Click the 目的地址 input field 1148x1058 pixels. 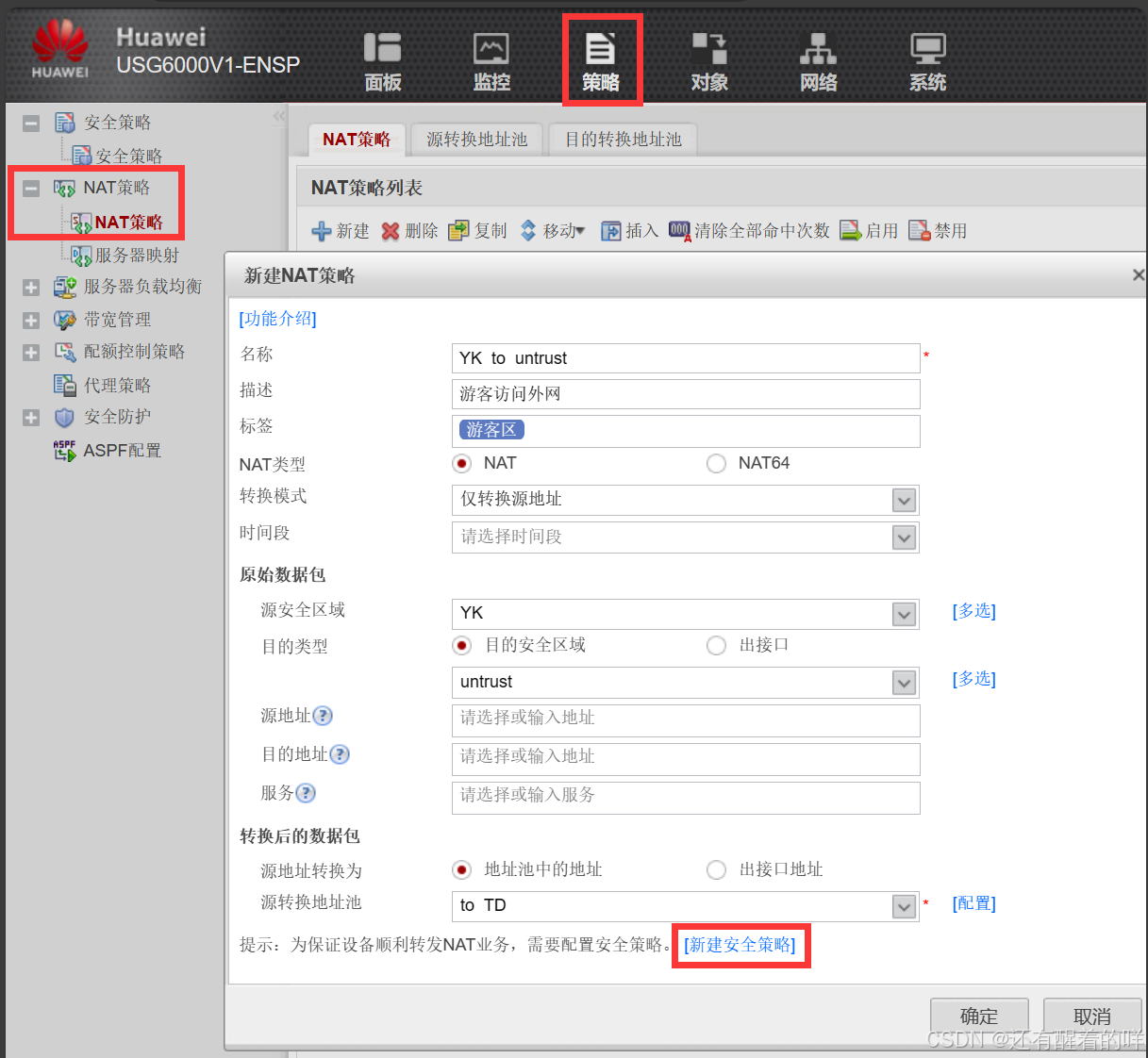(686, 759)
